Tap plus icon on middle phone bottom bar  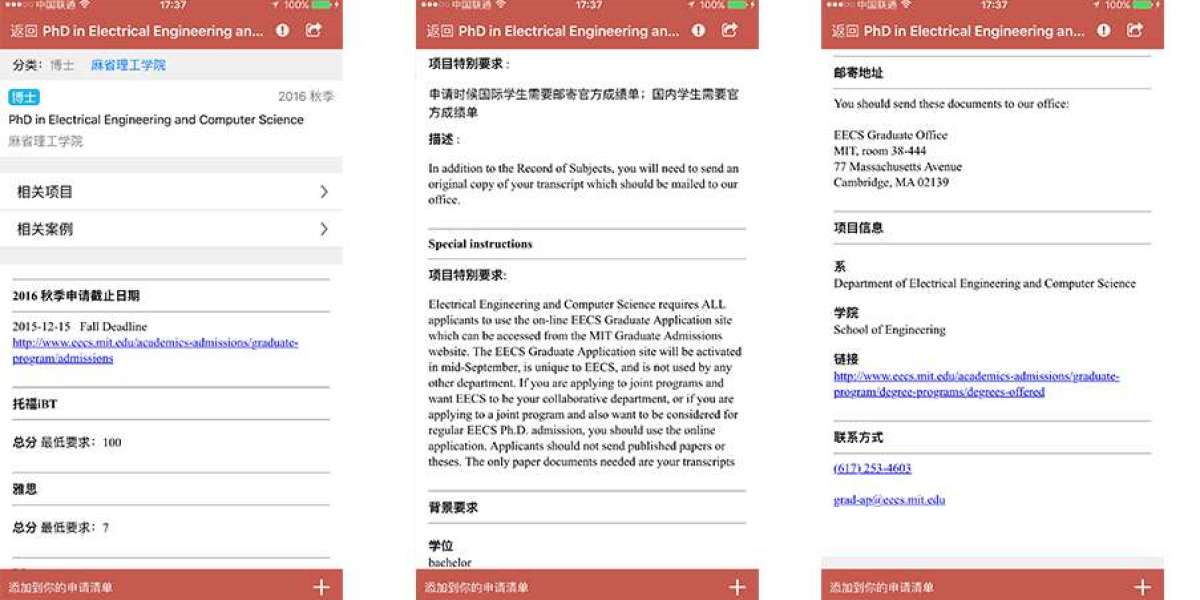click(737, 587)
